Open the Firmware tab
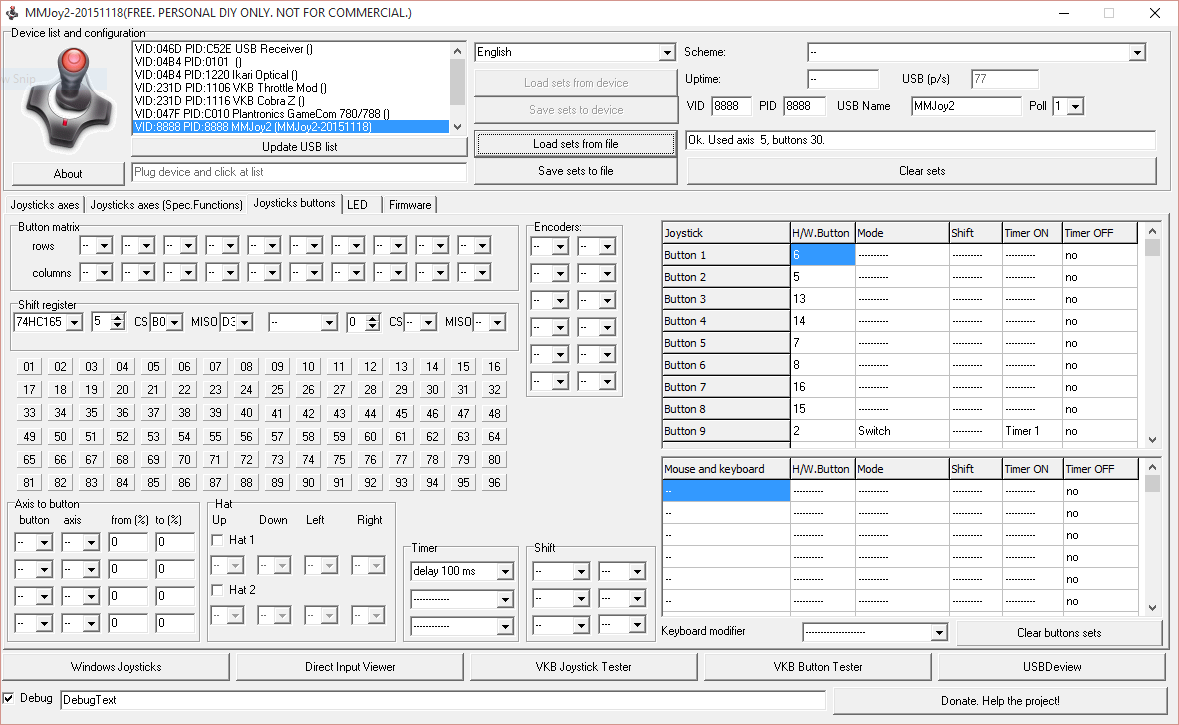 (410, 204)
